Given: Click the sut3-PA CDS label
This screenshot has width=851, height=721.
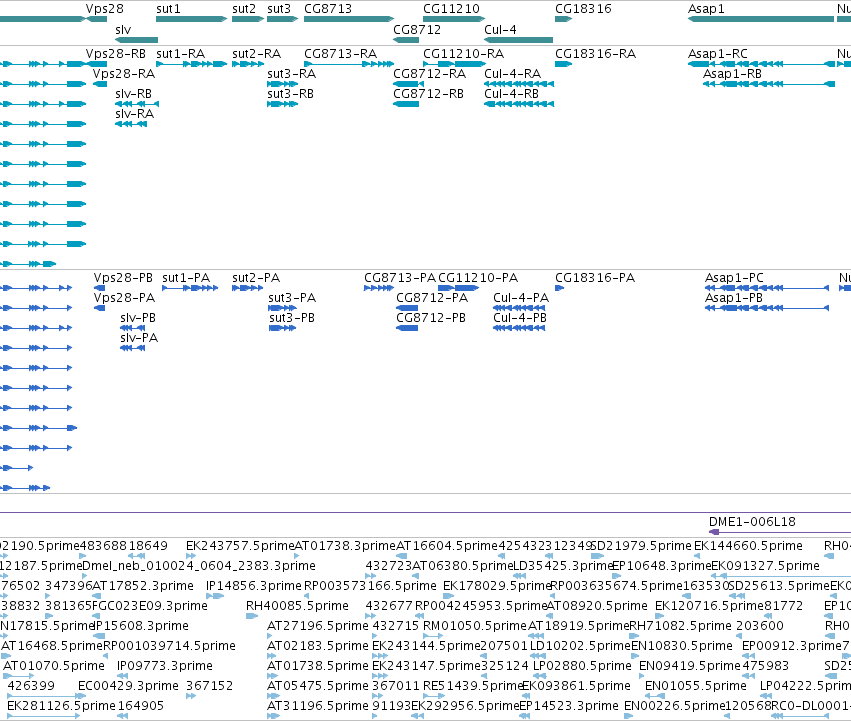Looking at the screenshot, I should click(x=292, y=298).
